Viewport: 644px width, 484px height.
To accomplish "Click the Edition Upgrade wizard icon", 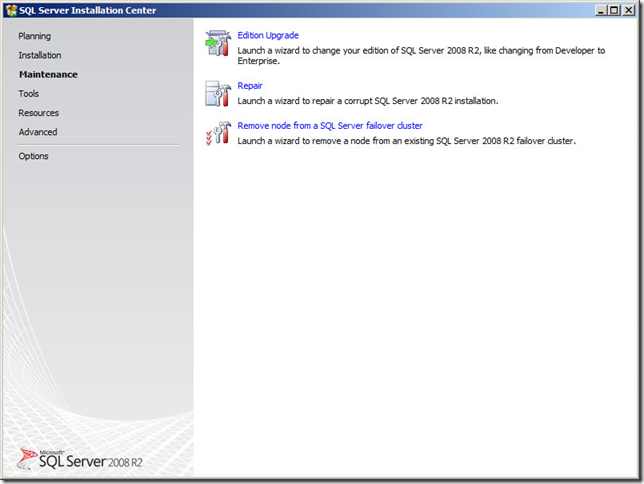I will point(217,43).
